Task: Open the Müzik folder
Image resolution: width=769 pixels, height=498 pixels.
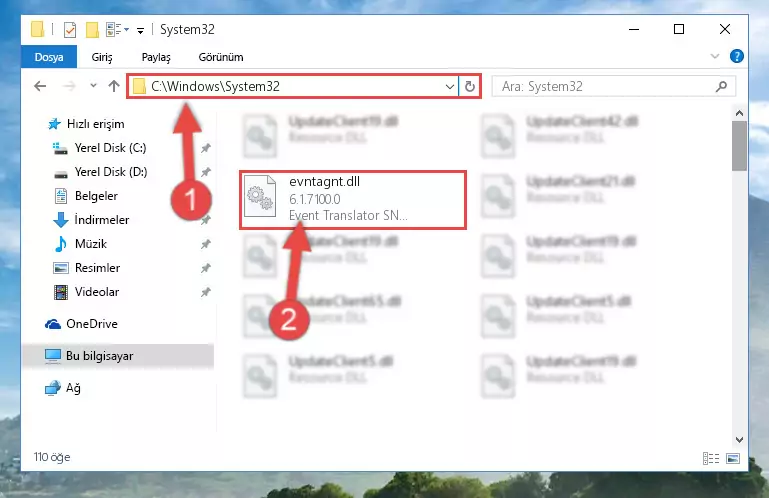Action: [x=91, y=244]
